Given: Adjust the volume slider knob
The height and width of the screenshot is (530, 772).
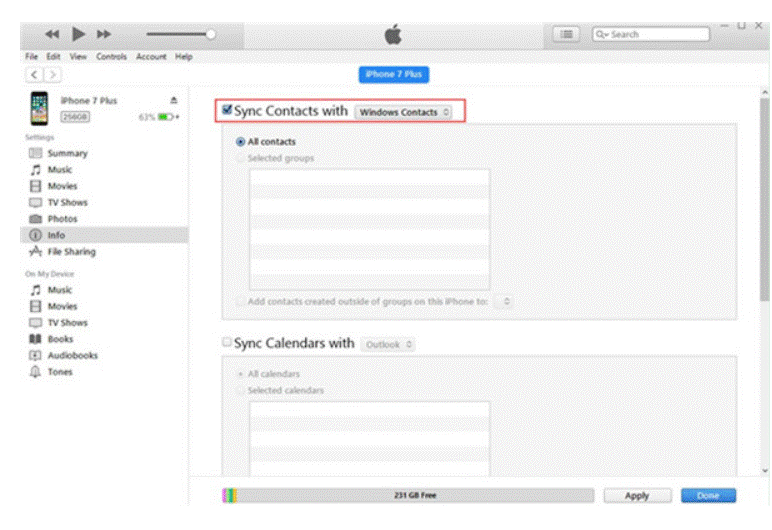Looking at the screenshot, I should 211,34.
